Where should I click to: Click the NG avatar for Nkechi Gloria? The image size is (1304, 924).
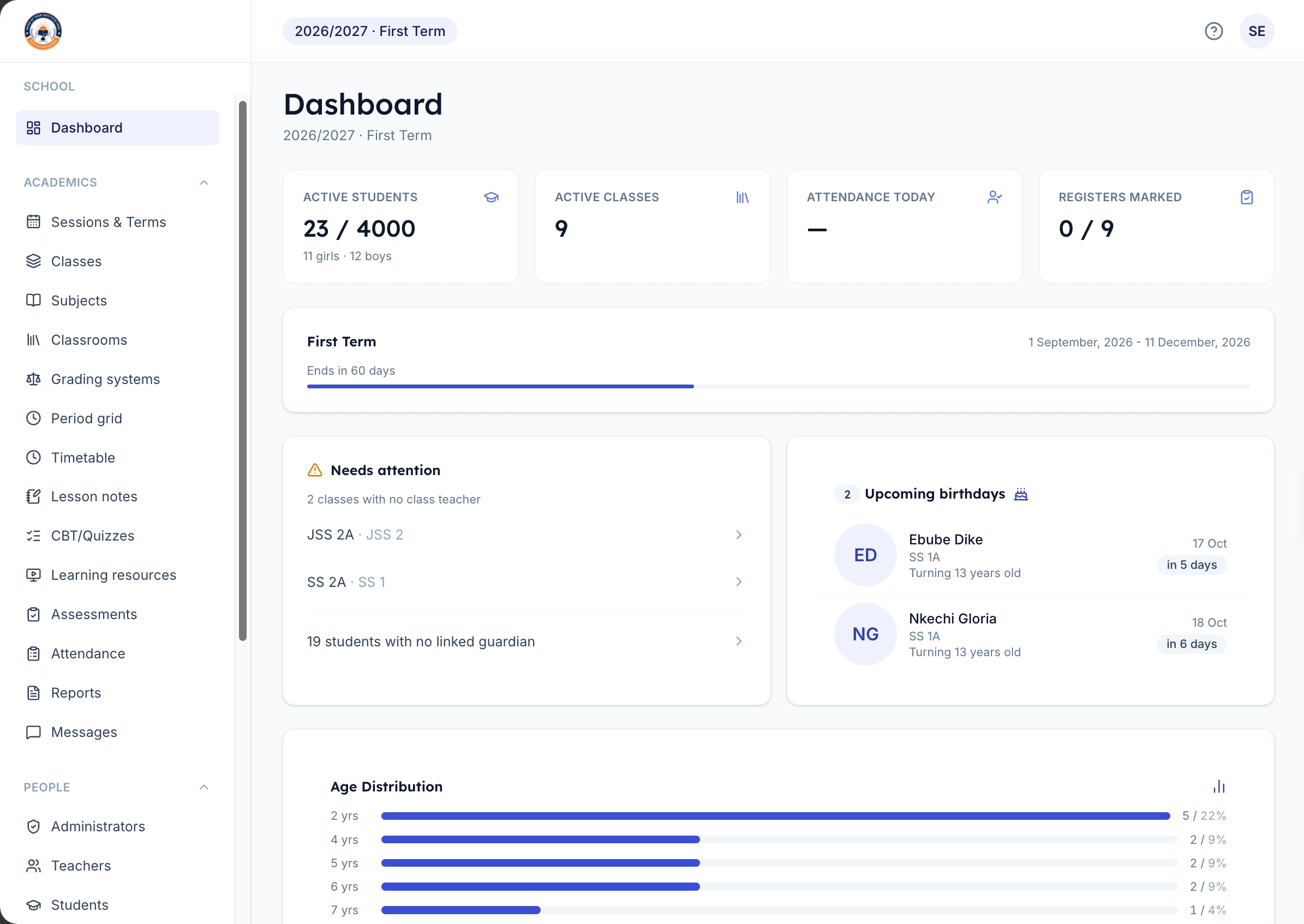[x=865, y=634]
